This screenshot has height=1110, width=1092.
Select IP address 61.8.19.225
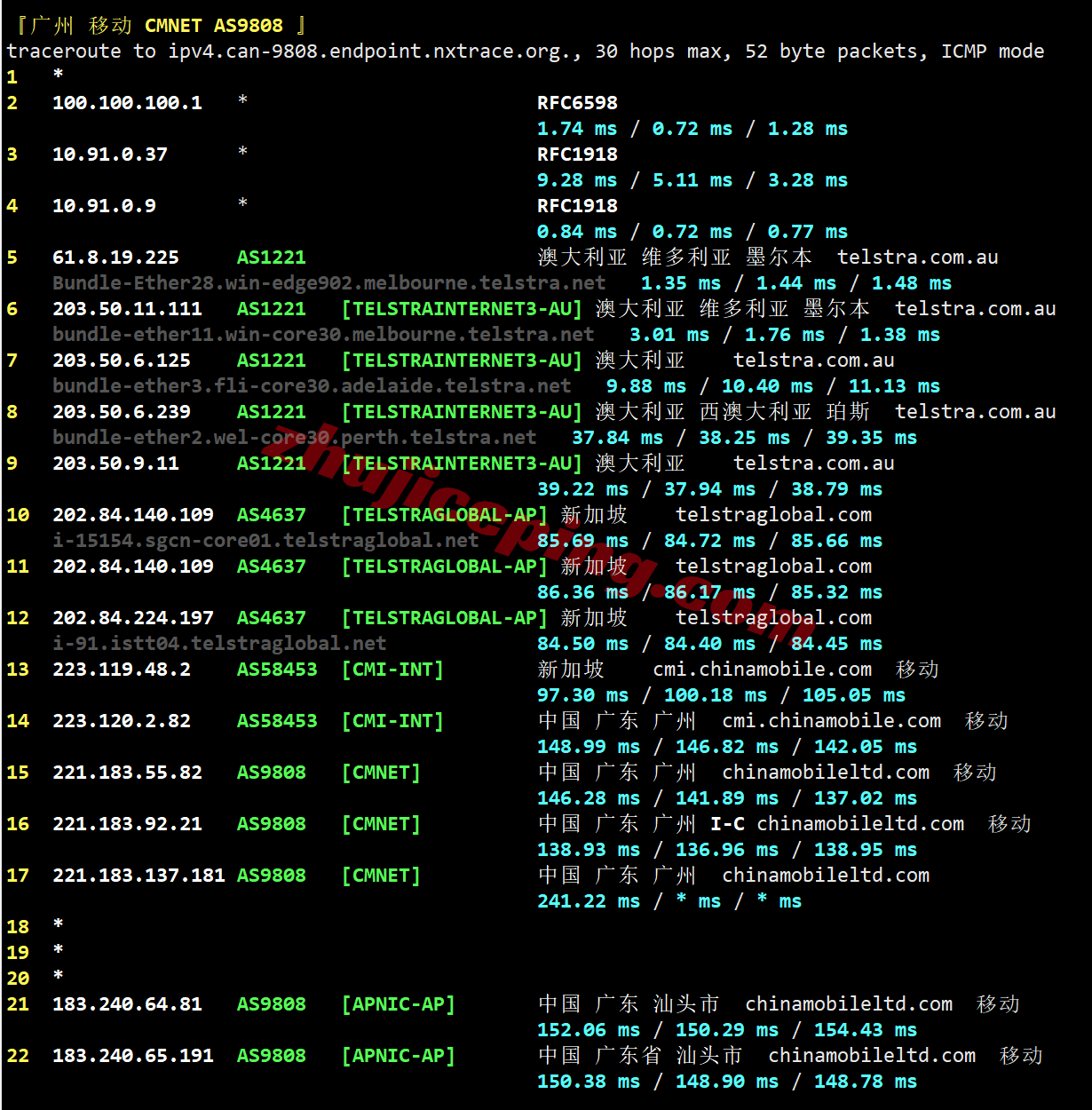click(x=115, y=258)
